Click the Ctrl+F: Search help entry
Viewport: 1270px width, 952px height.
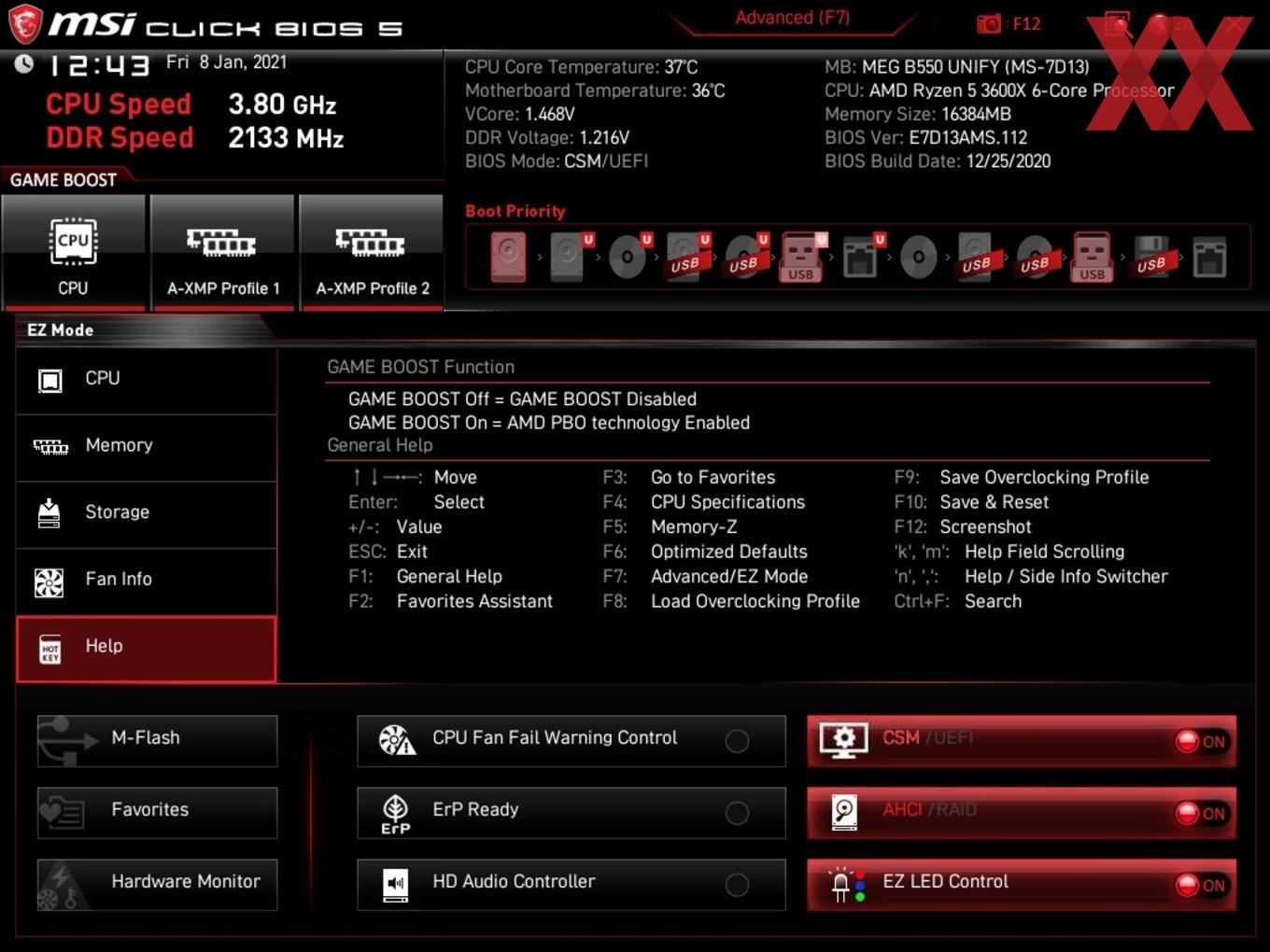[958, 601]
